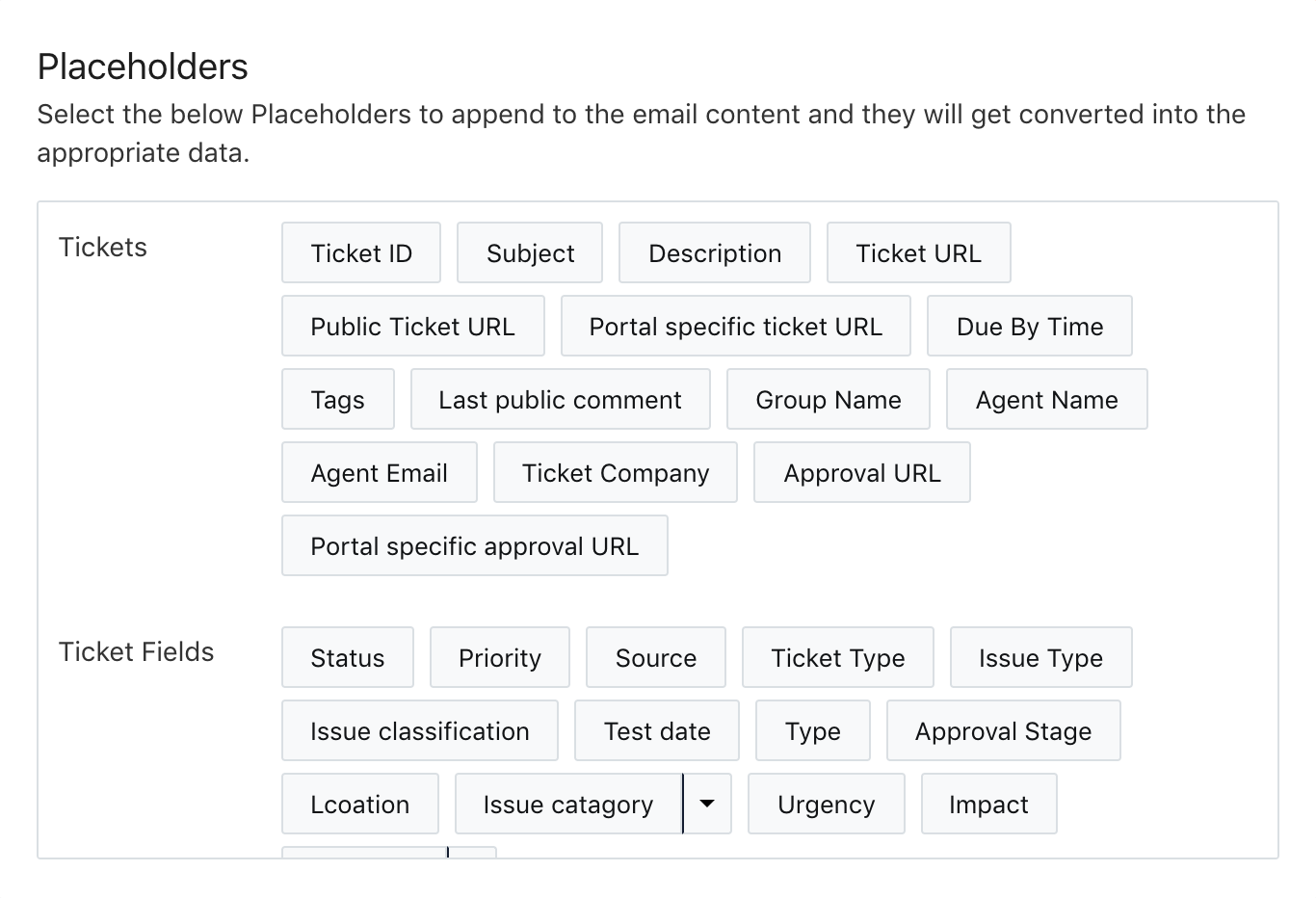Insert the Ticket URL placeholder
This screenshot has height=898, width=1316.
click(919, 252)
